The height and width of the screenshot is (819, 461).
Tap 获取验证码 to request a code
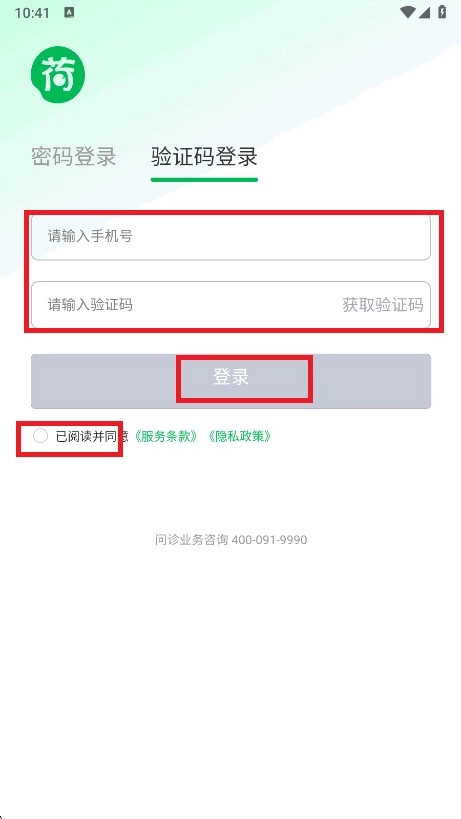tap(383, 305)
